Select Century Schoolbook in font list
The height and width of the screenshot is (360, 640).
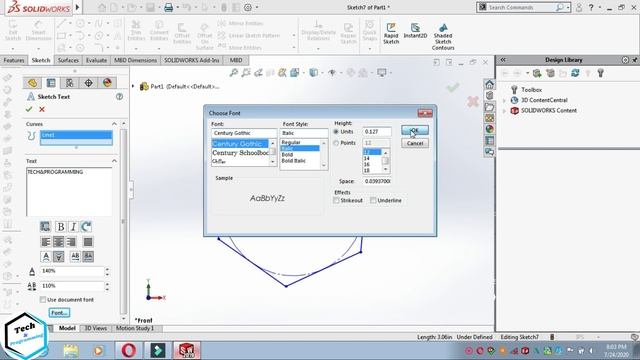point(240,153)
